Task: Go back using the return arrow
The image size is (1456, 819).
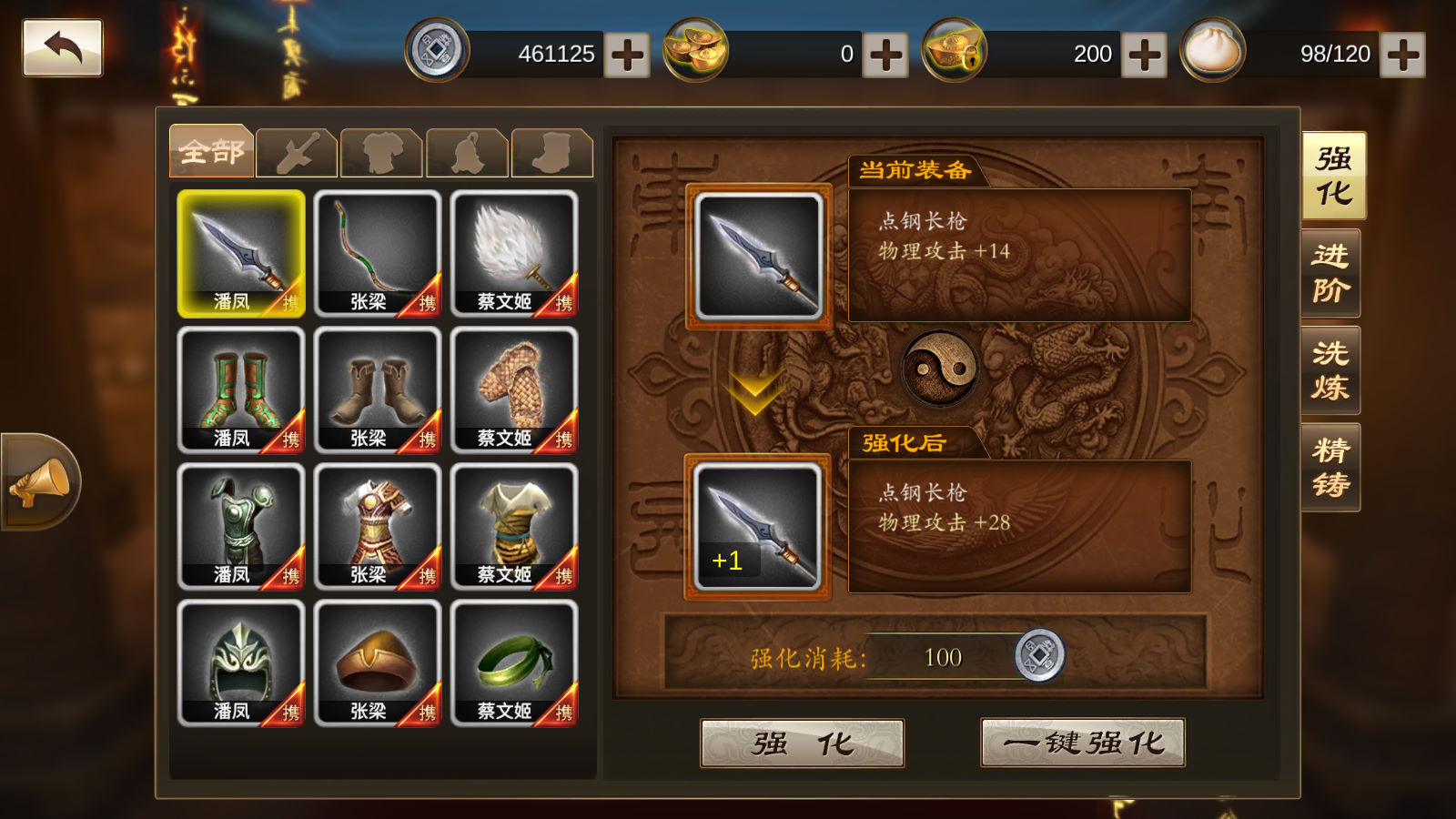Action: tap(62, 48)
